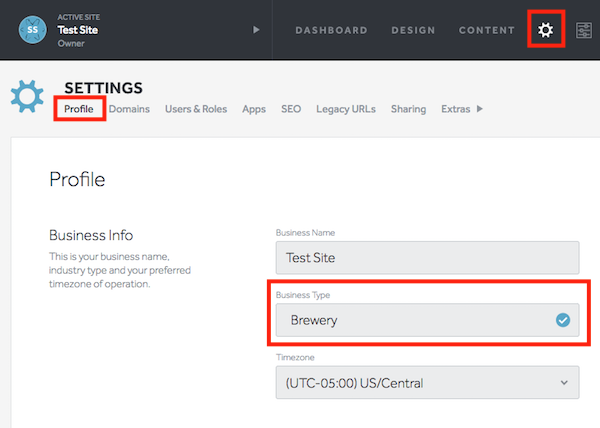Click the sliders panel icon at top right
This screenshot has width=600, height=428.
[584, 30]
